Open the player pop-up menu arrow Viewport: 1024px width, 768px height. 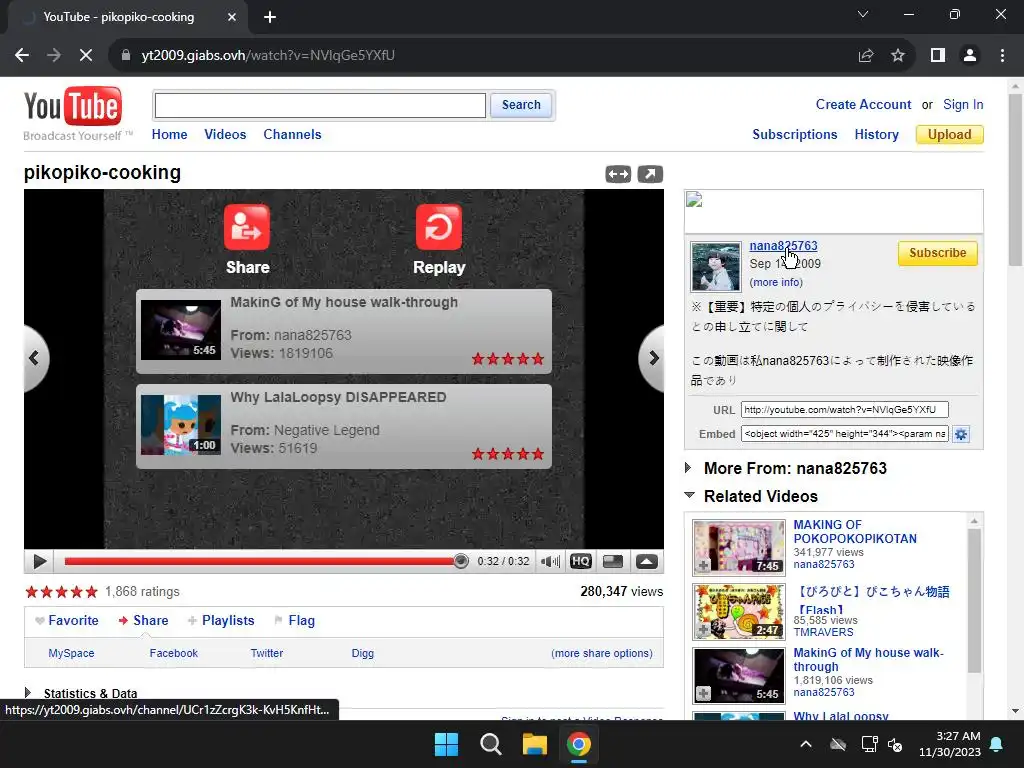pos(647,562)
